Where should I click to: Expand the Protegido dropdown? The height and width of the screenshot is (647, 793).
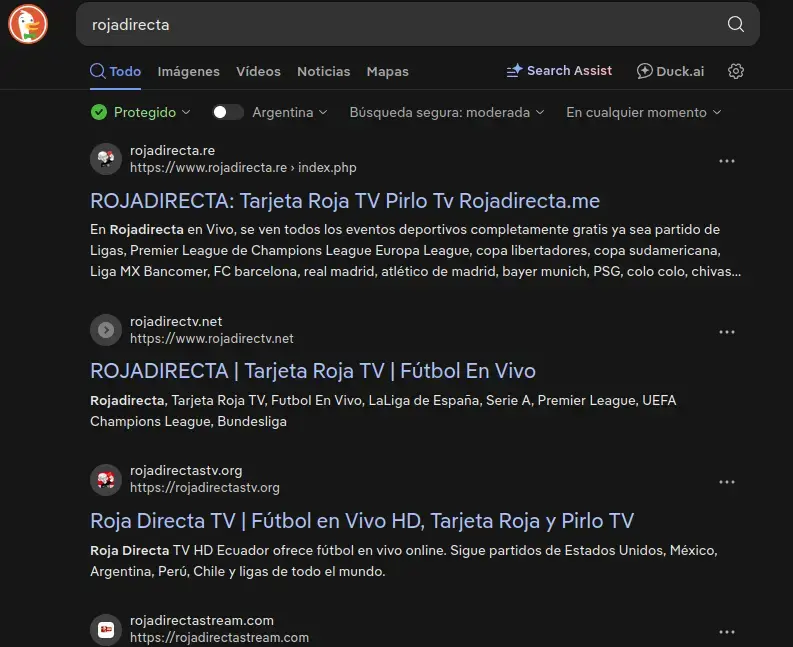(x=152, y=112)
